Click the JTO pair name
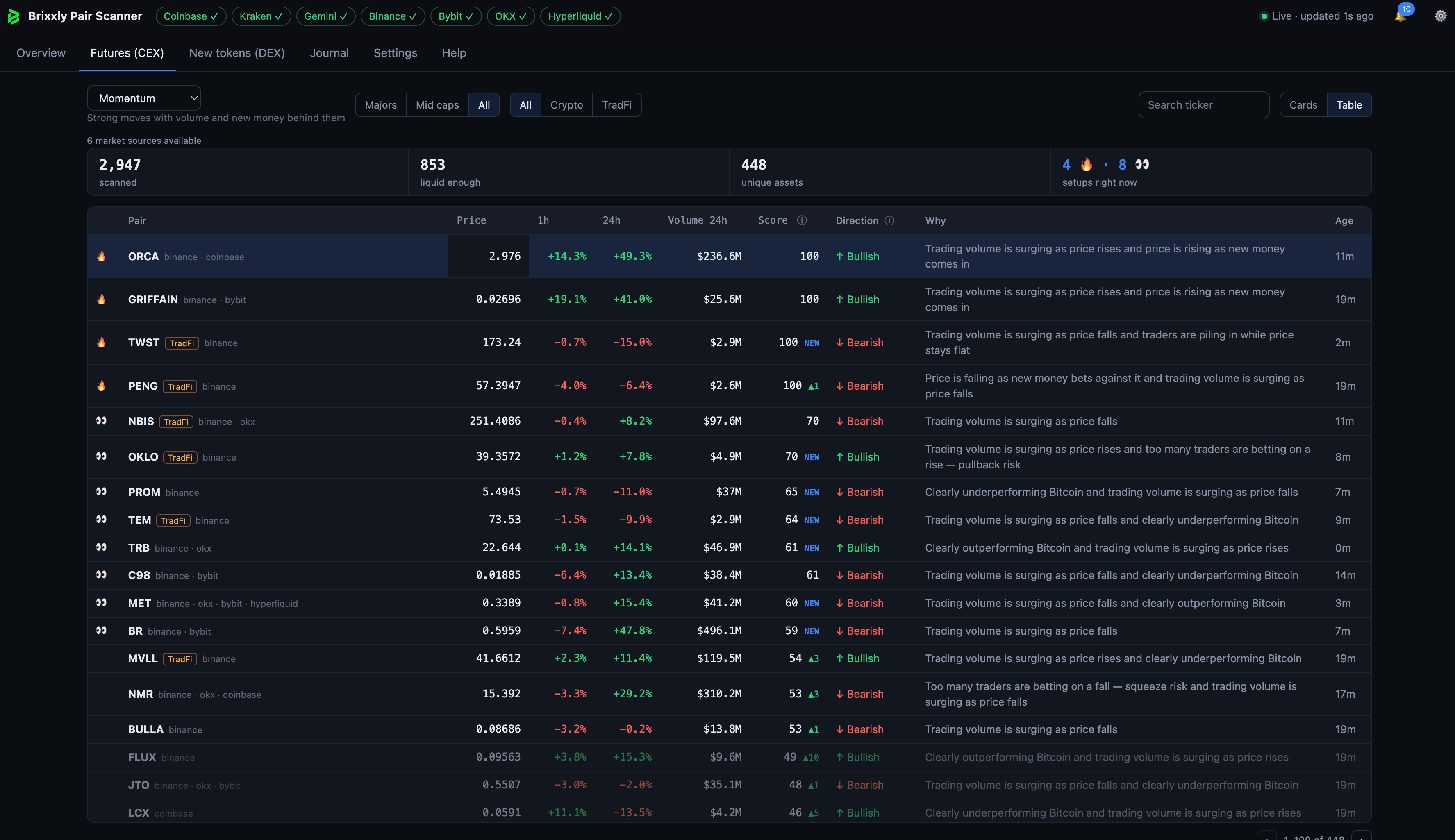Screen dimensions: 1455x840 pos(139,785)
